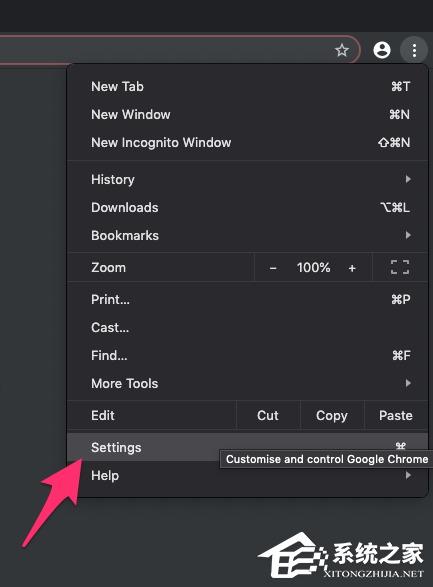Choose Print... from the menu
This screenshot has width=433, height=587.
pos(247,299)
